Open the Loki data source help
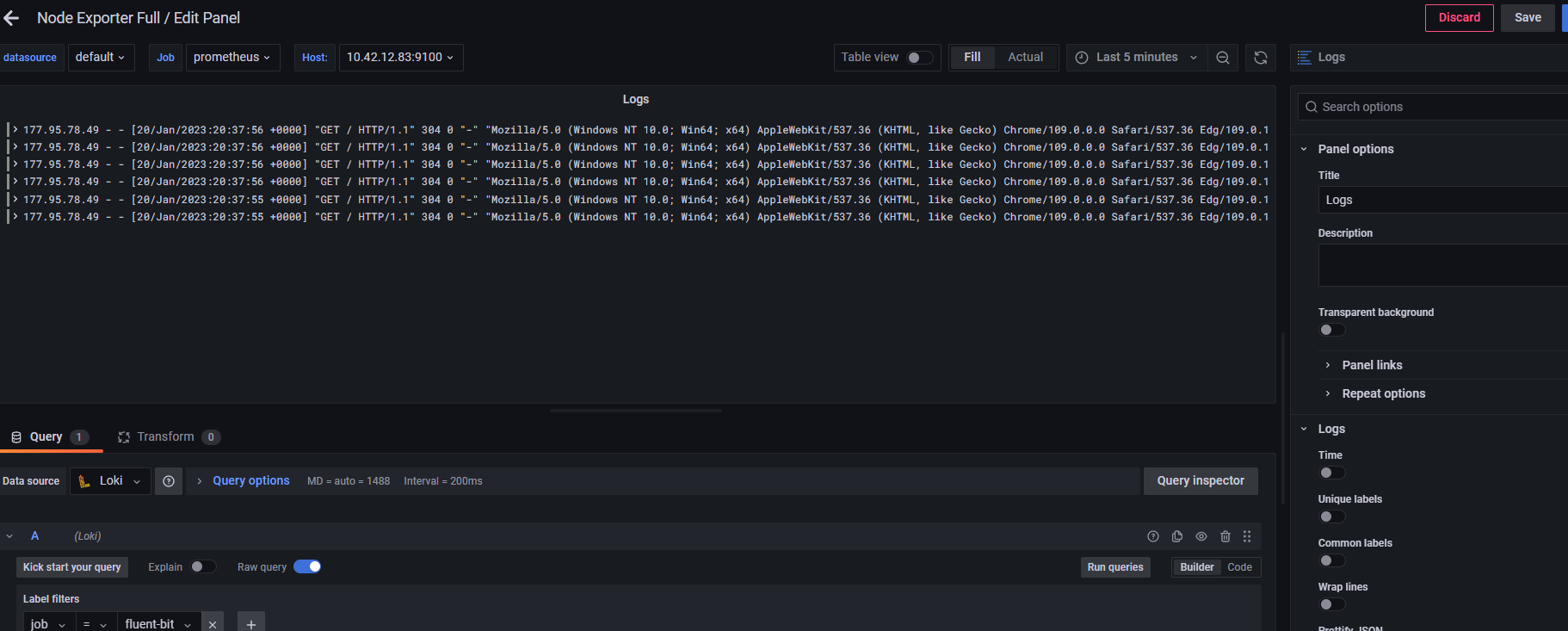 (169, 481)
